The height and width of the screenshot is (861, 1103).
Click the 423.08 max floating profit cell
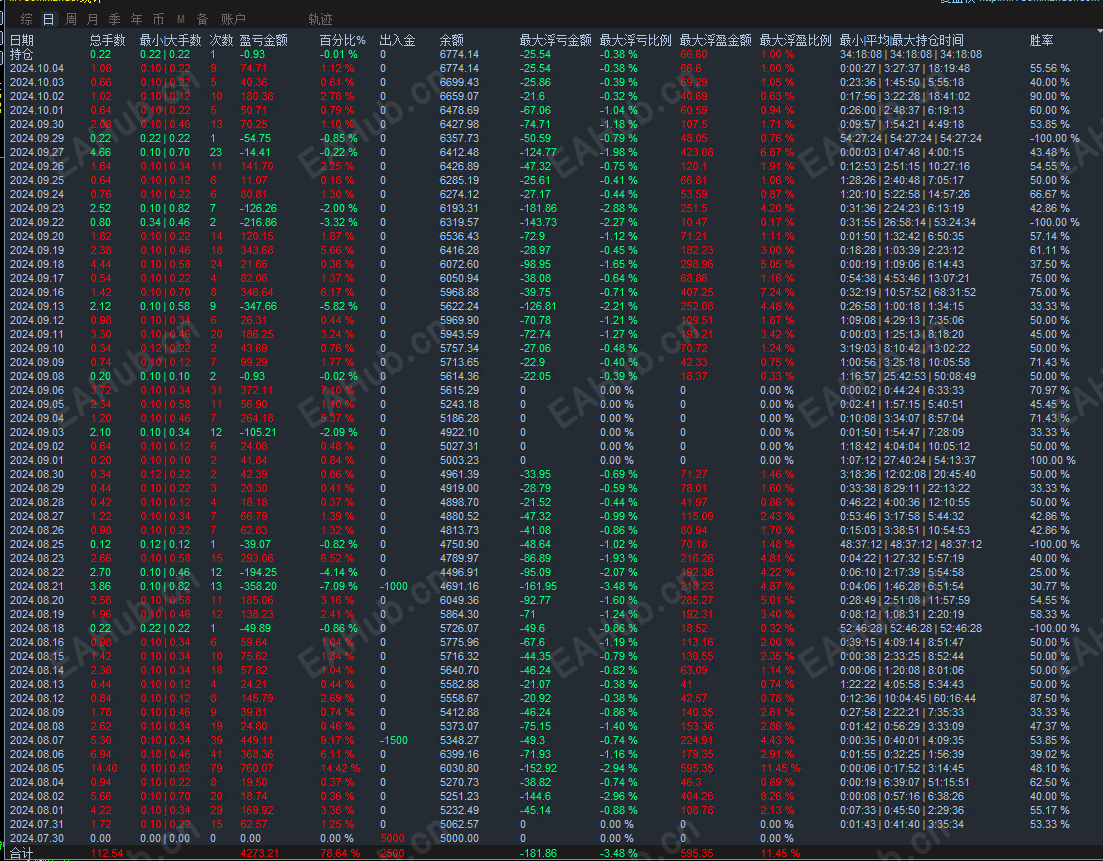tap(696, 152)
